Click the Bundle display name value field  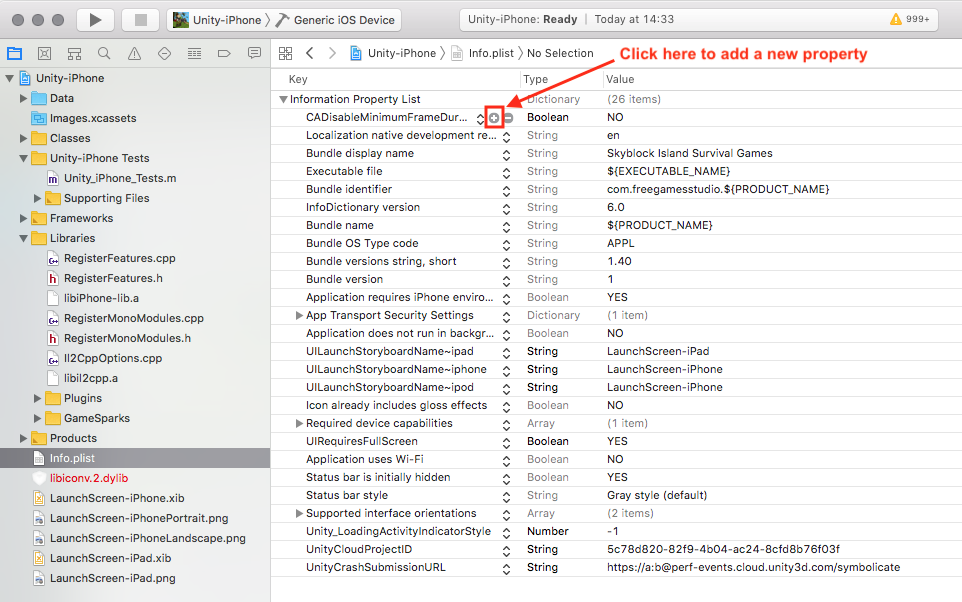click(690, 153)
